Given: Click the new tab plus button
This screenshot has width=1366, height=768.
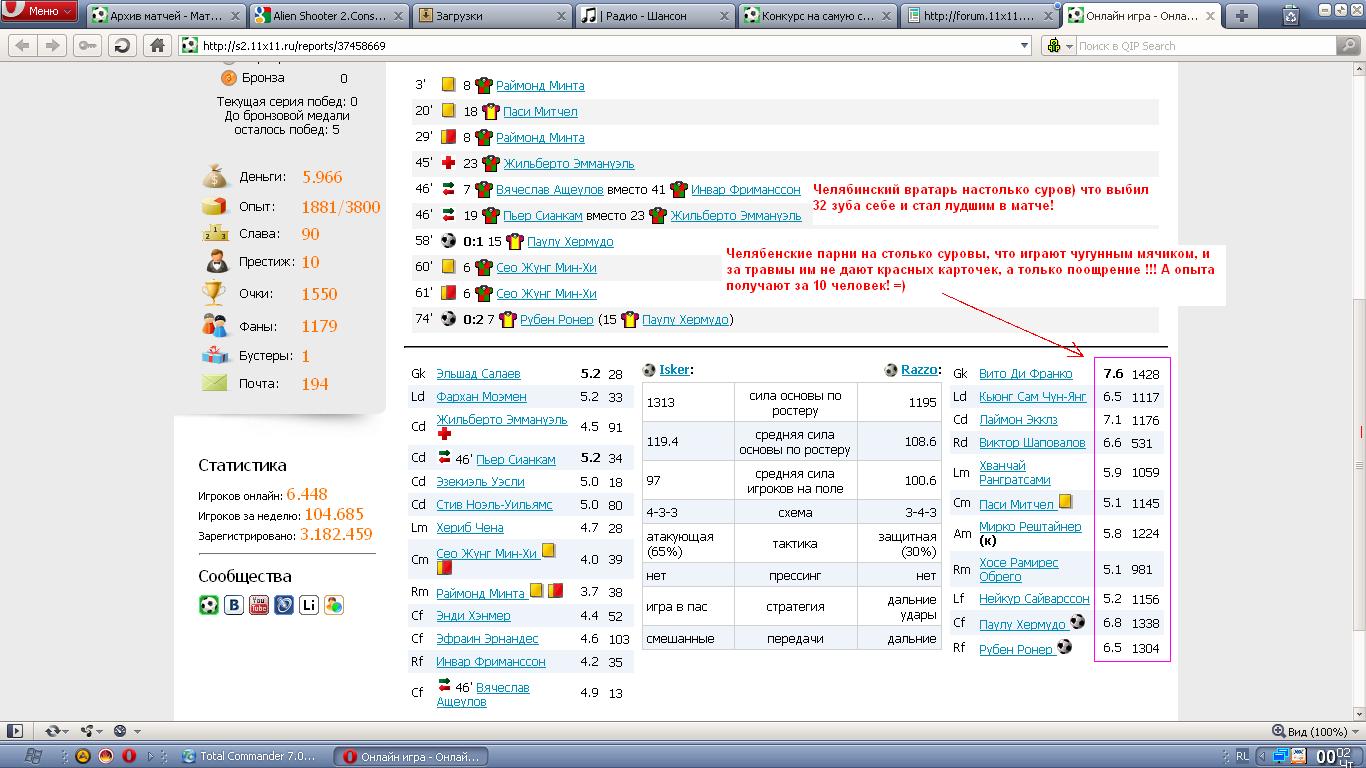Looking at the screenshot, I should (x=1241, y=15).
